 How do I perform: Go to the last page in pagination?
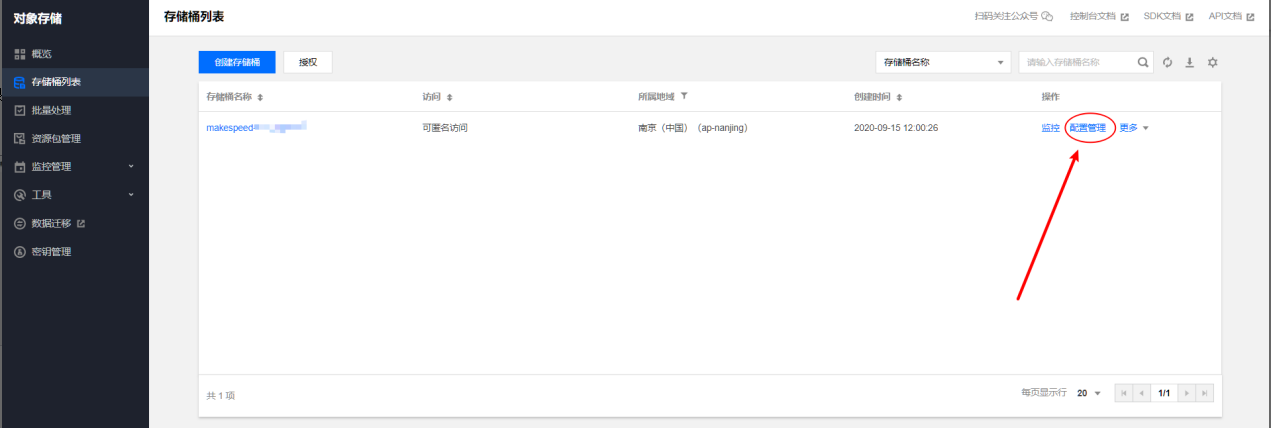(1205, 394)
